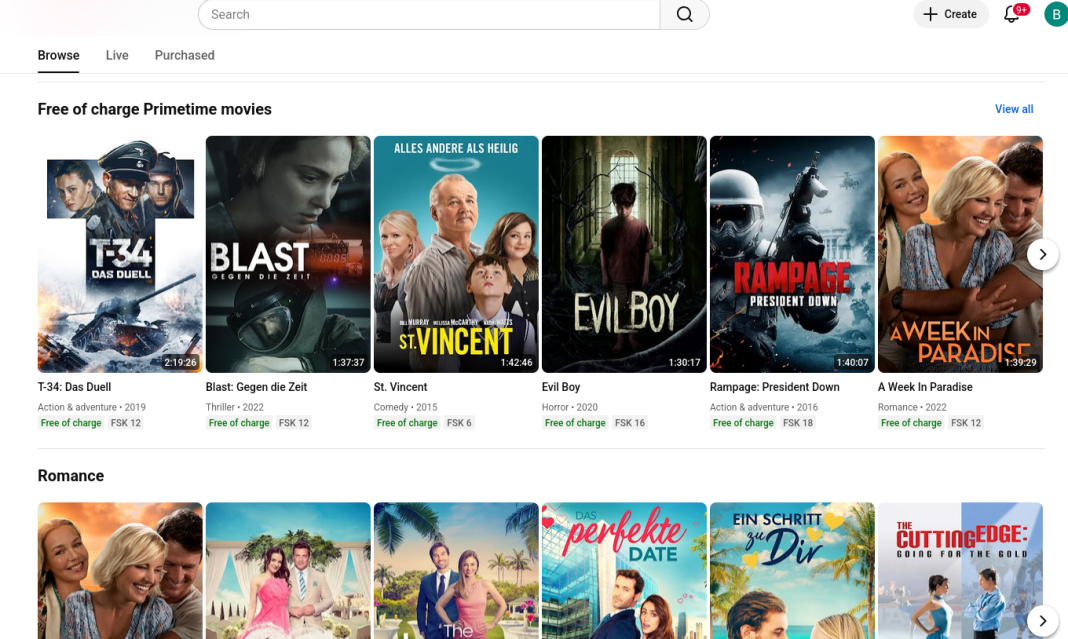Open Ein Schritt zu Dir poster in Romance
Viewport: 1068px width, 639px height.
click(x=792, y=571)
